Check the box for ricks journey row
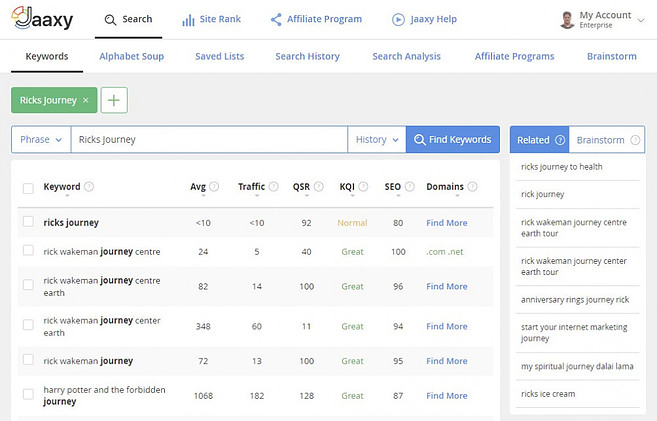657x421 pixels. tap(28, 221)
